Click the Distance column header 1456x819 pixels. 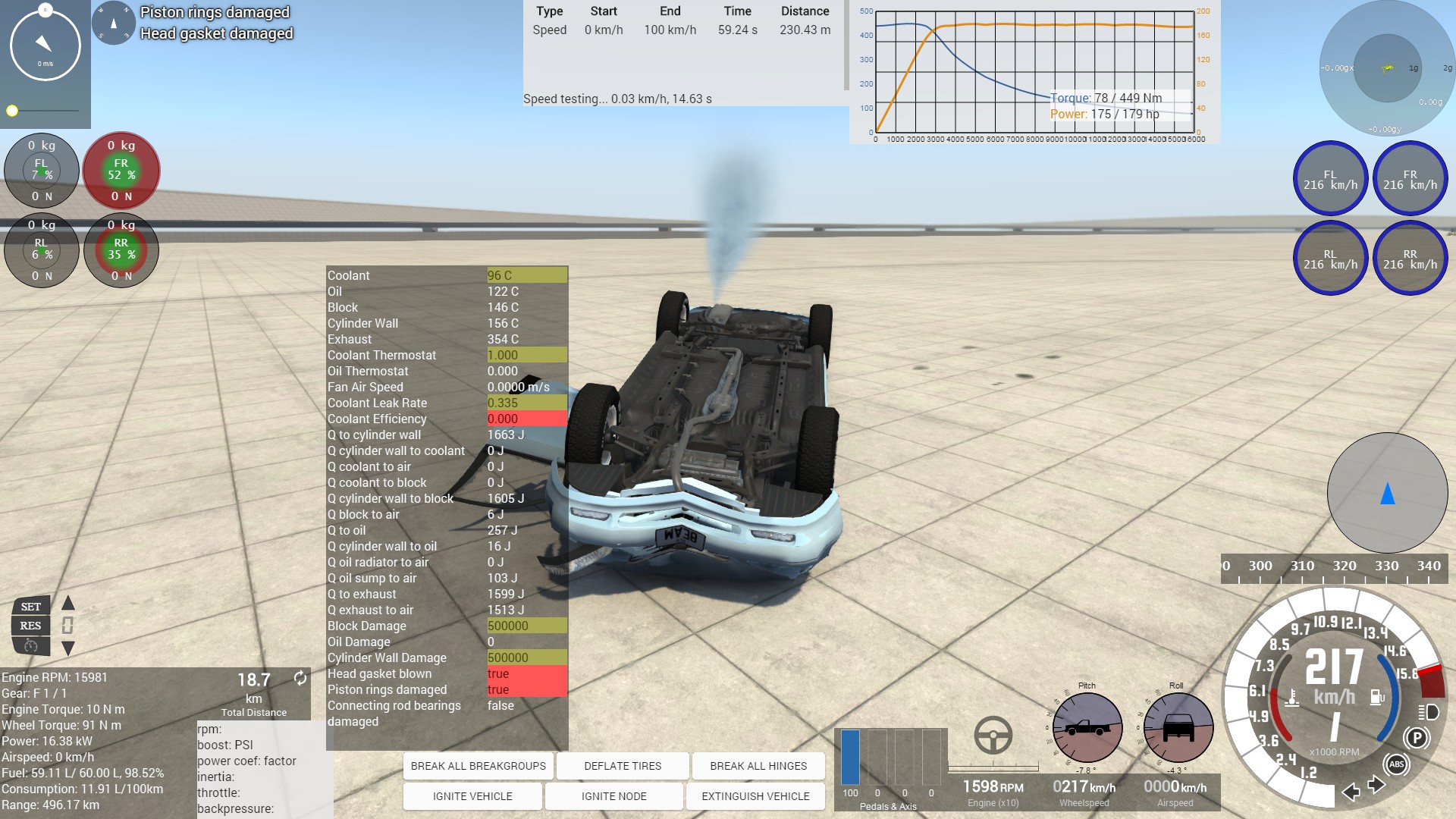tap(805, 11)
